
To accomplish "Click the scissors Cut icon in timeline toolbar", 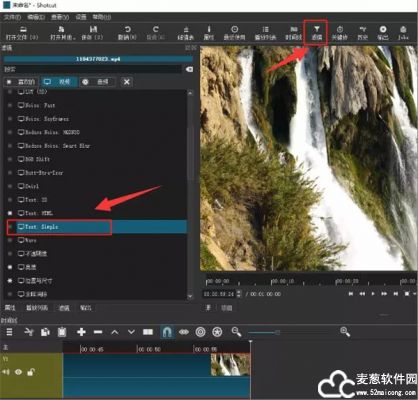I will [x=29, y=332].
